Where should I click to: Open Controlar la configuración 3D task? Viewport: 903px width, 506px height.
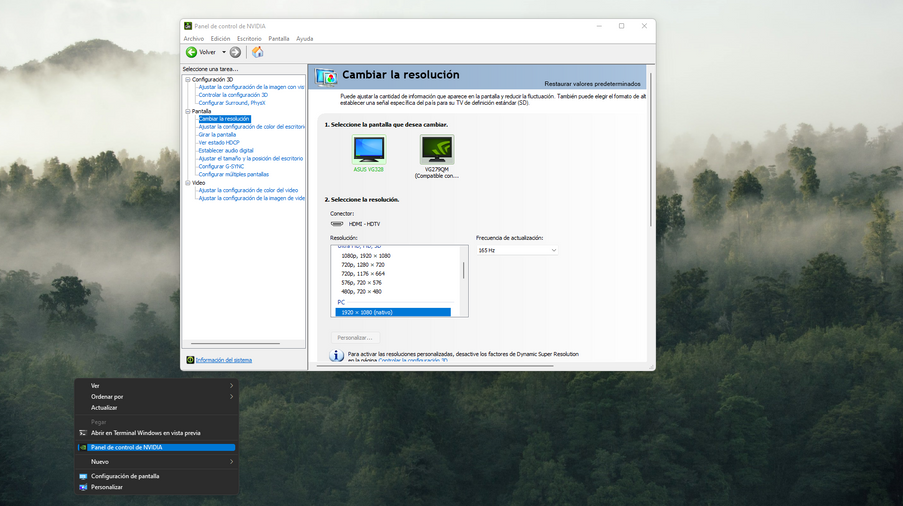[233, 95]
